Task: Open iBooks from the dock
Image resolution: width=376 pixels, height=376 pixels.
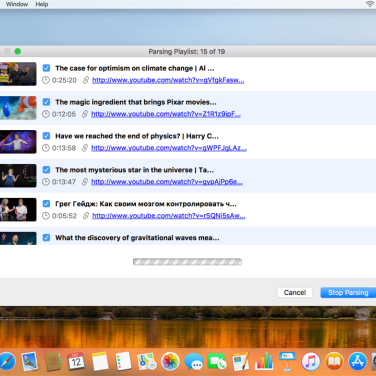Action: [x=334, y=362]
